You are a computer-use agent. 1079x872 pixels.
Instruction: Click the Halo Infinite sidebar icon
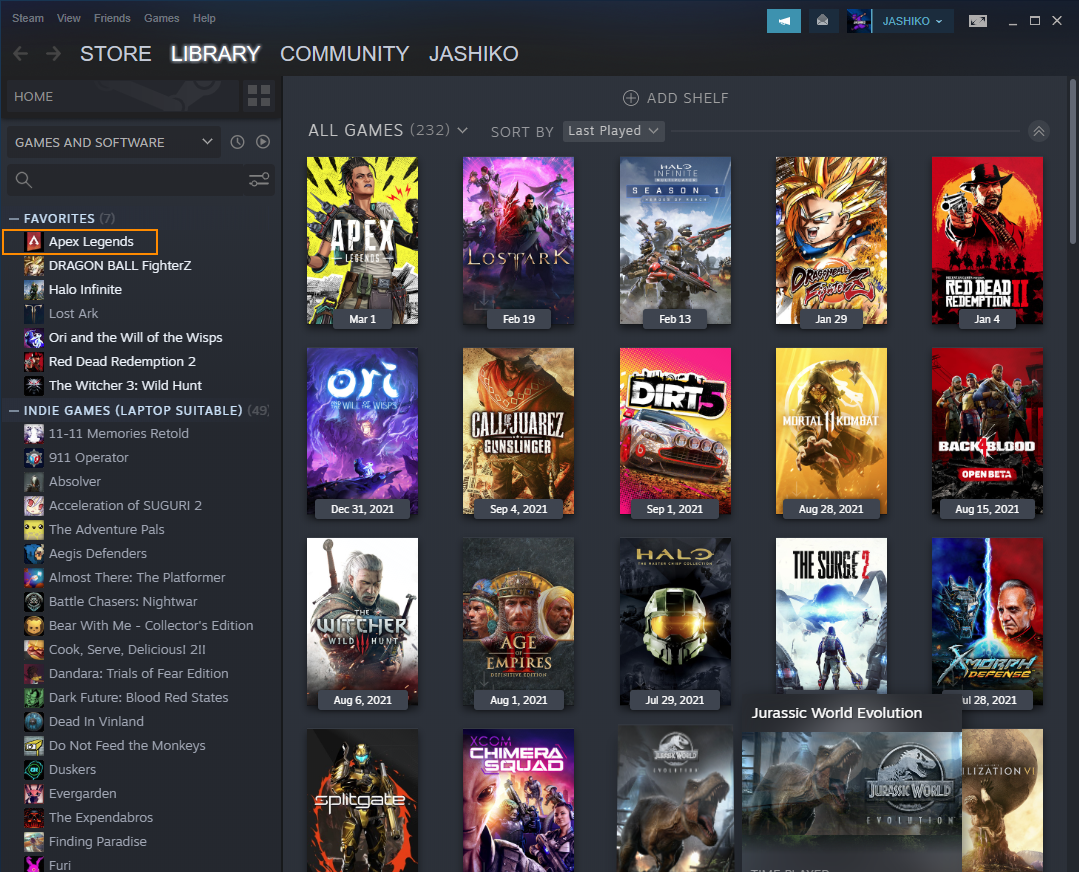[x=34, y=290]
